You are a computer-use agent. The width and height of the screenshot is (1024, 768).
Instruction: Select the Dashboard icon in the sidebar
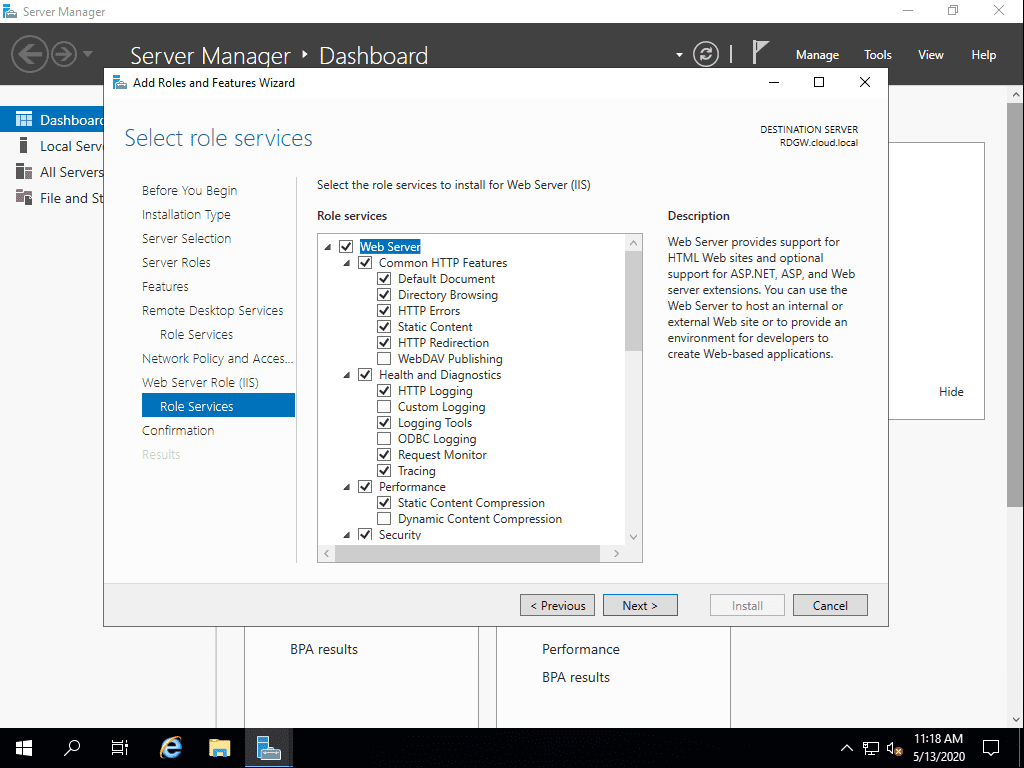click(x=22, y=118)
